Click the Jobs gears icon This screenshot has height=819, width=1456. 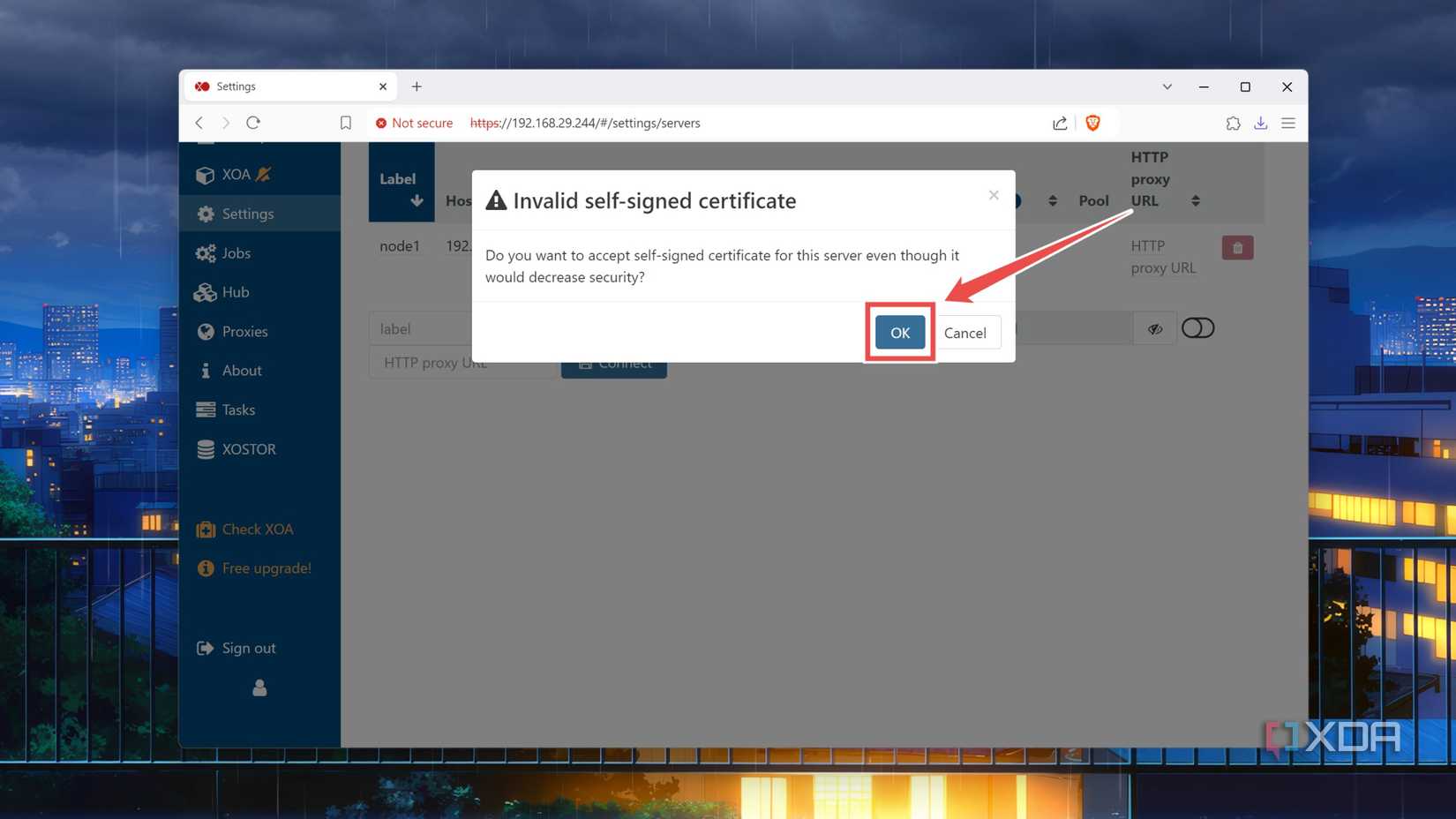click(206, 253)
